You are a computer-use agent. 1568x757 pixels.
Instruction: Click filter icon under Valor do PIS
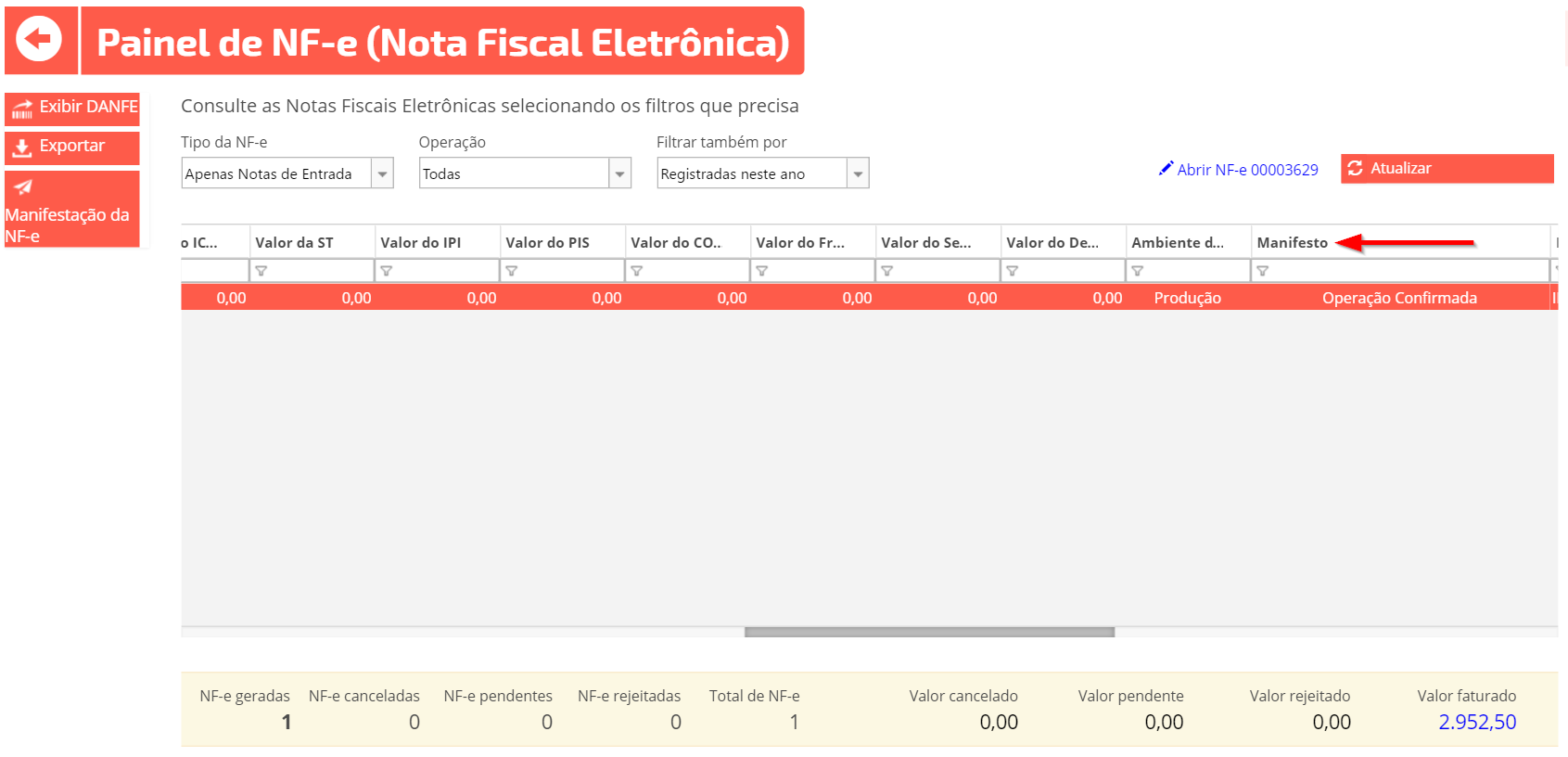tap(512, 271)
